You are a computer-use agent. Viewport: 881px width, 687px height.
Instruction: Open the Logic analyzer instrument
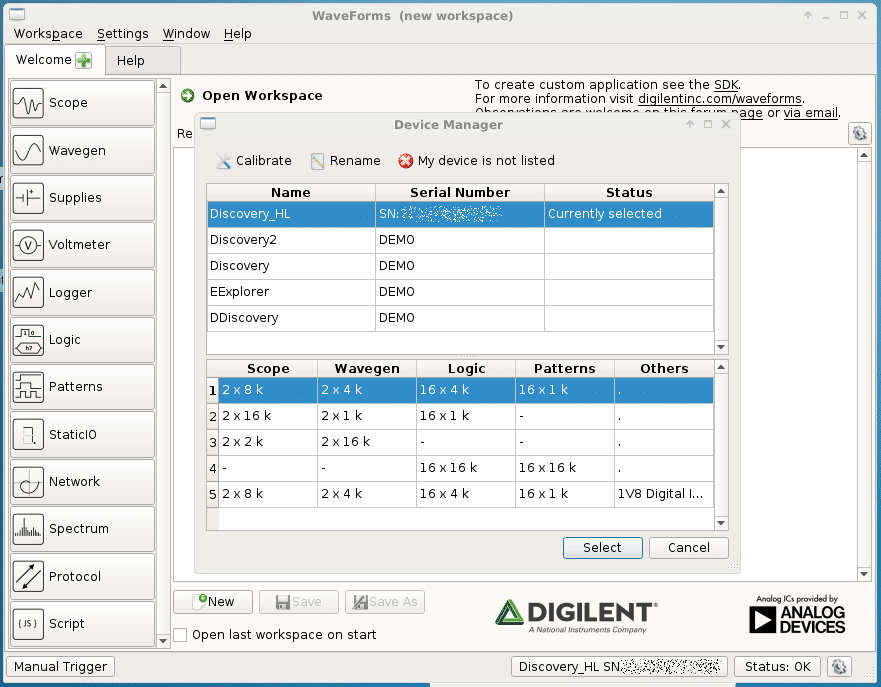click(82, 340)
